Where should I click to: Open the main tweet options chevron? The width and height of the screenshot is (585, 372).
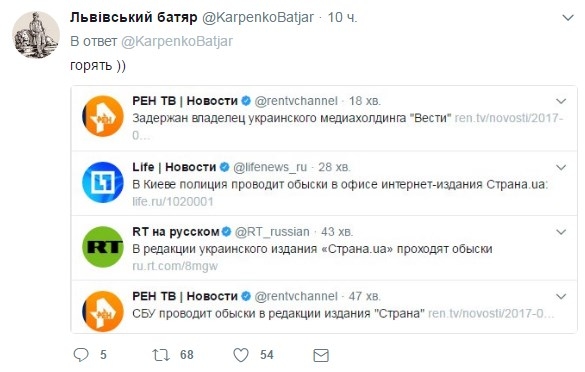click(568, 18)
